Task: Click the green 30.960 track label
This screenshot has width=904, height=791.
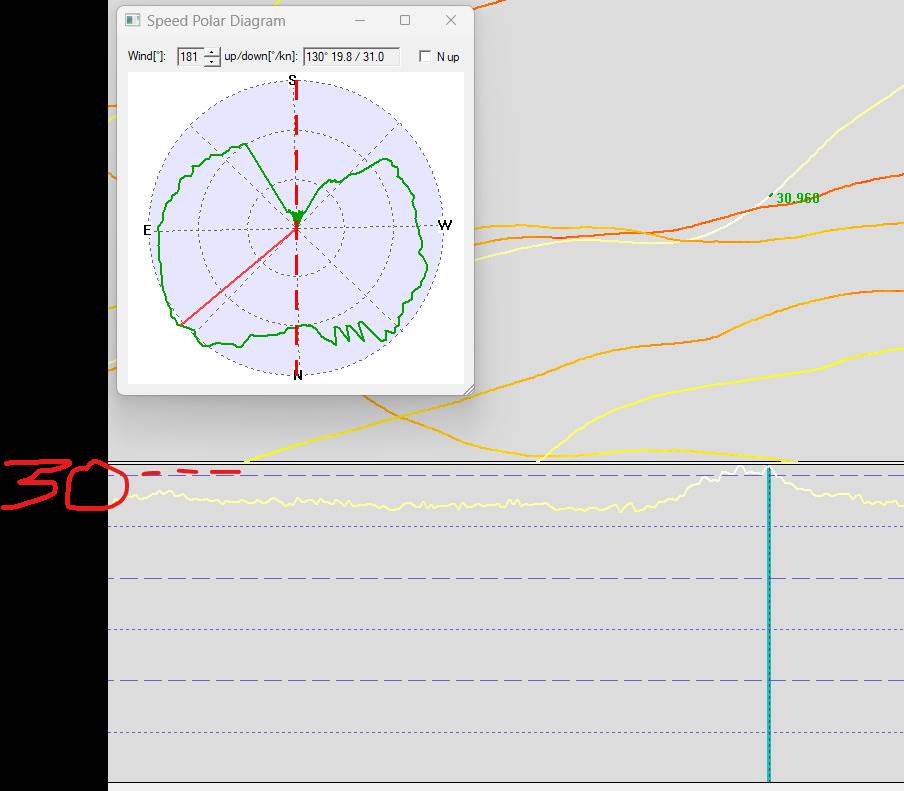Action: [797, 198]
